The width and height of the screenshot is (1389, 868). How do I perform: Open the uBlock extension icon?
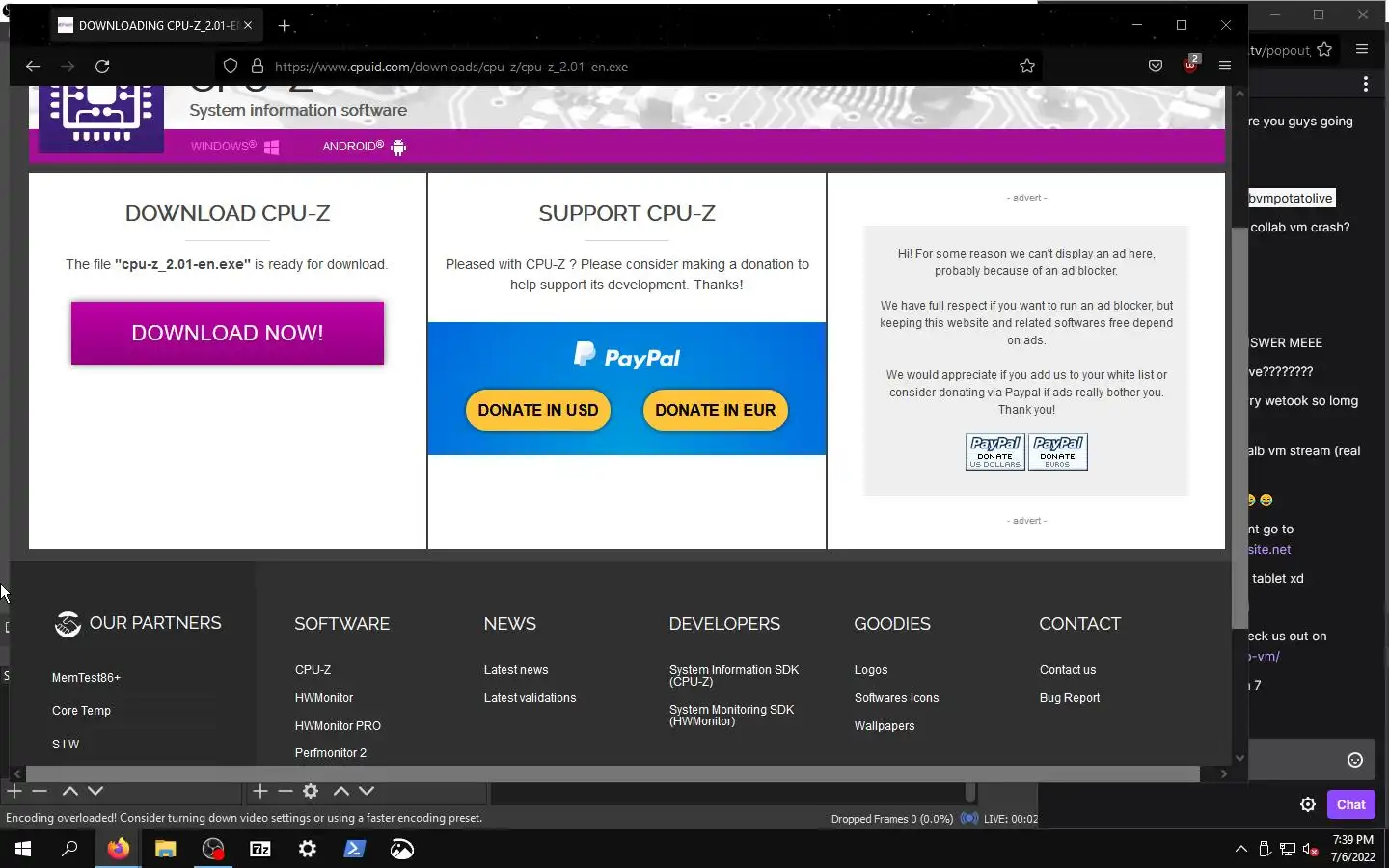tap(1190, 66)
